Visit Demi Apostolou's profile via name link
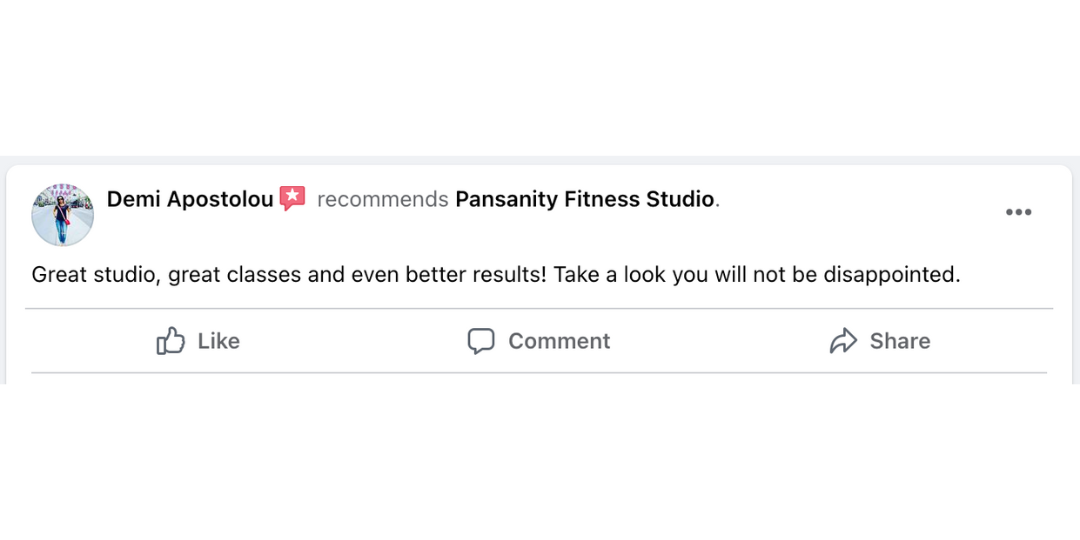Viewport: 1080px width, 540px height. (190, 199)
